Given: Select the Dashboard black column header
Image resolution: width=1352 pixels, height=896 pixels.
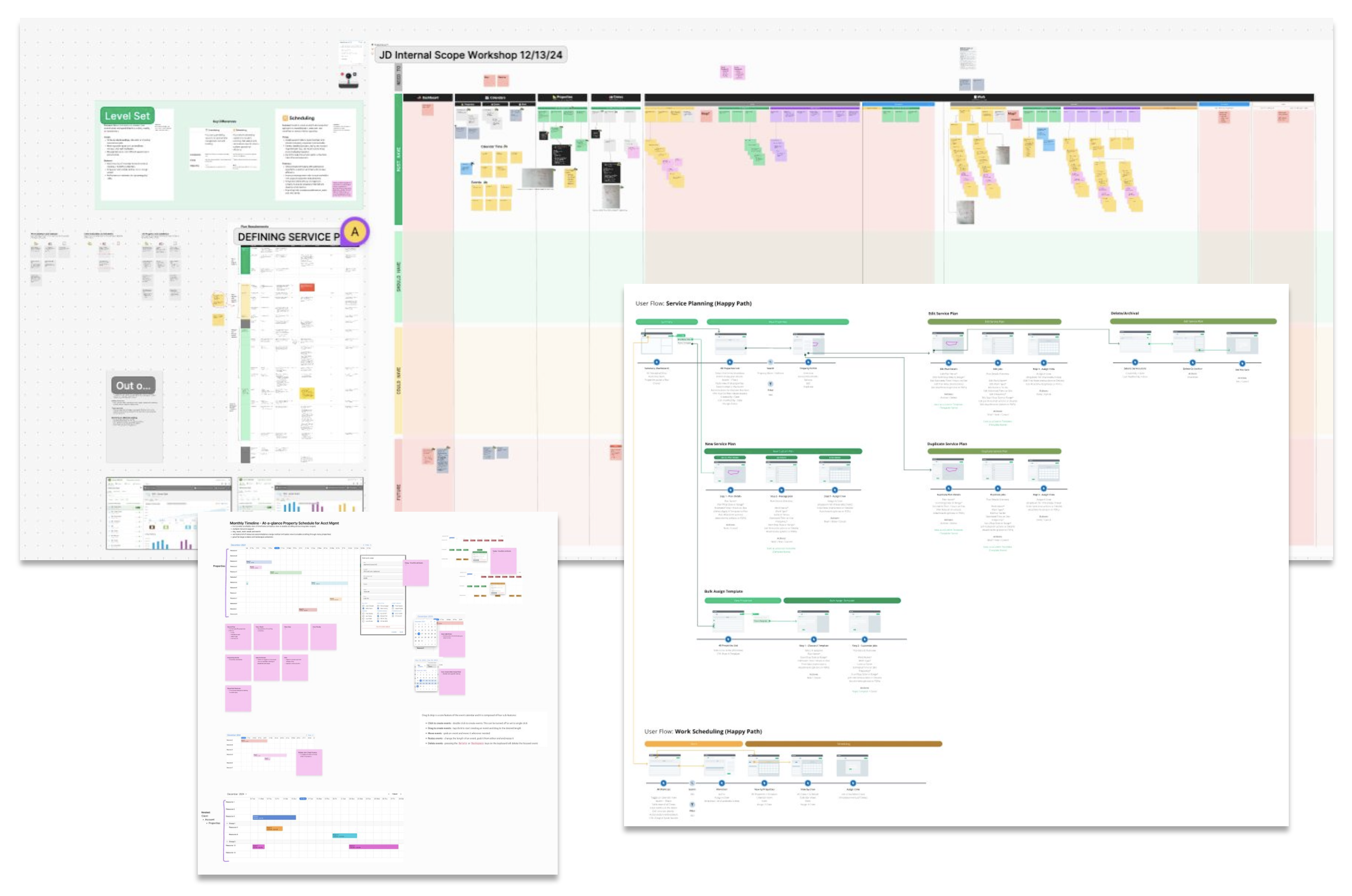Looking at the screenshot, I should click(x=427, y=98).
